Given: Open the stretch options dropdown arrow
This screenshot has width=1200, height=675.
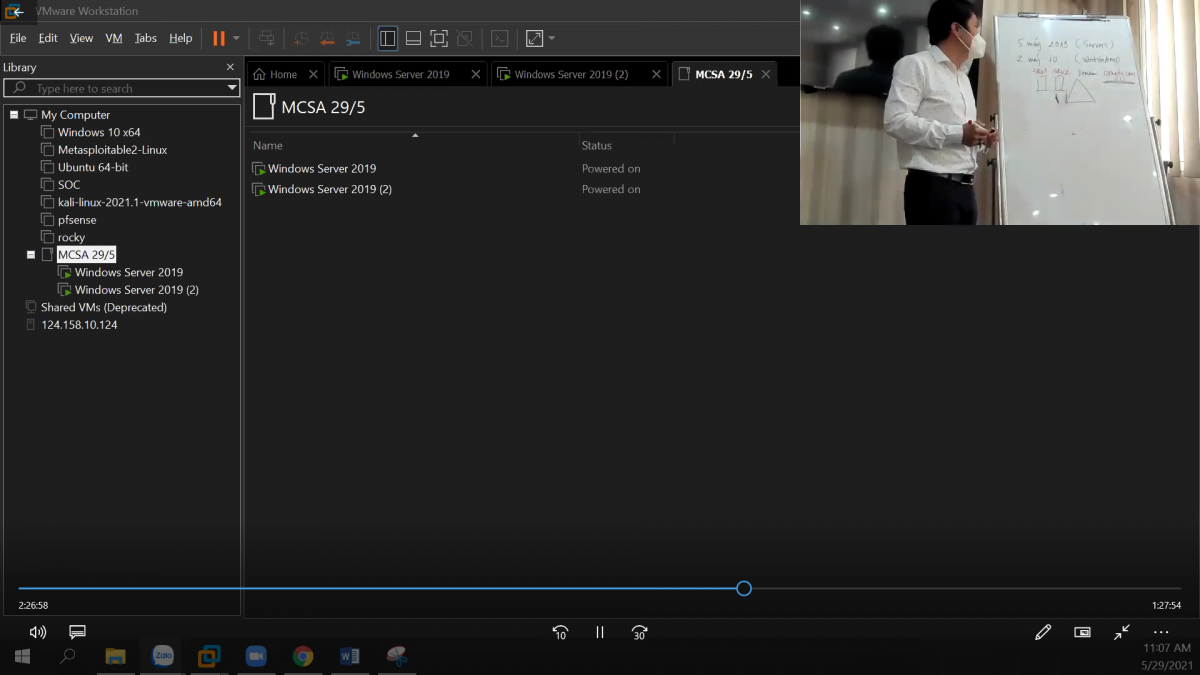Looking at the screenshot, I should [552, 39].
